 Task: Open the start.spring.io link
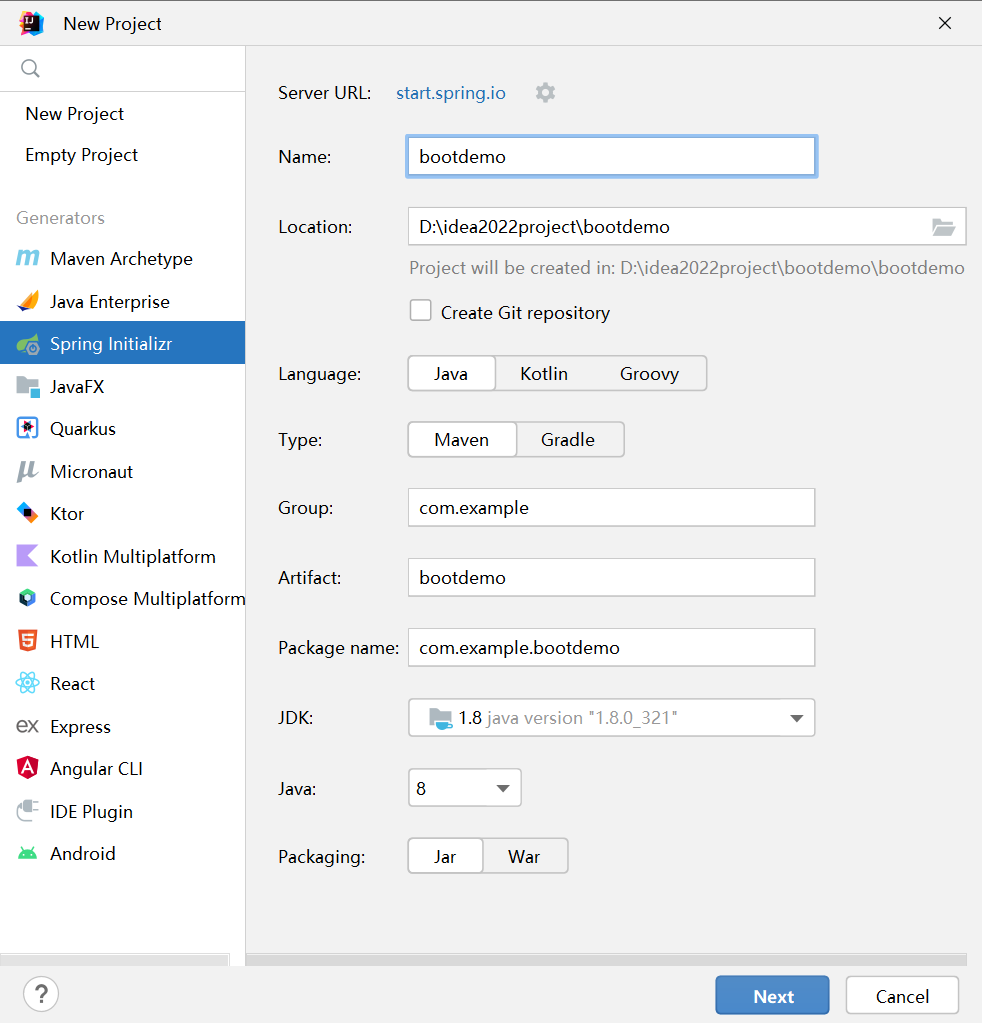451,93
